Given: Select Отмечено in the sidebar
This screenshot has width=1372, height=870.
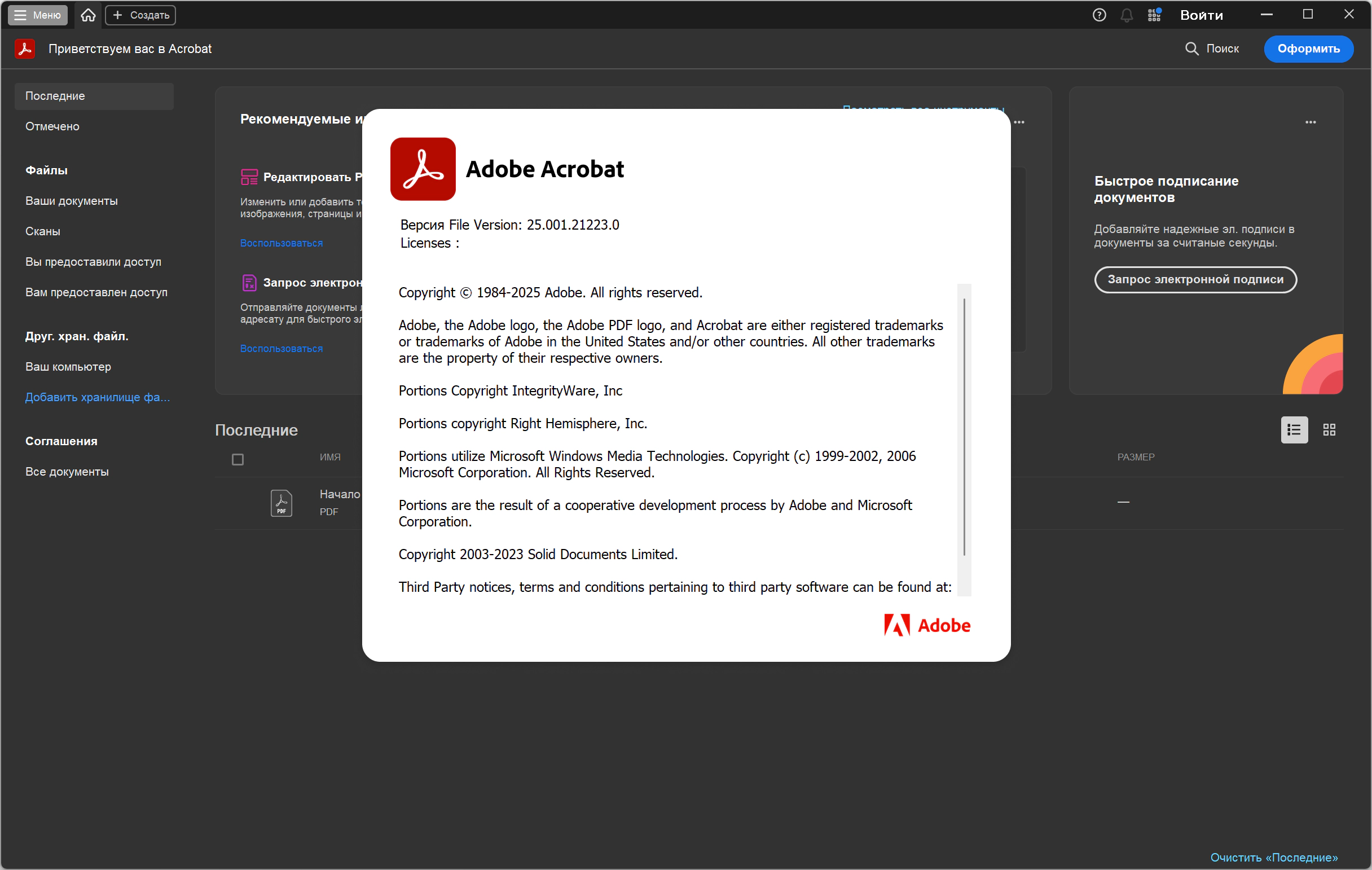Looking at the screenshot, I should tap(52, 126).
